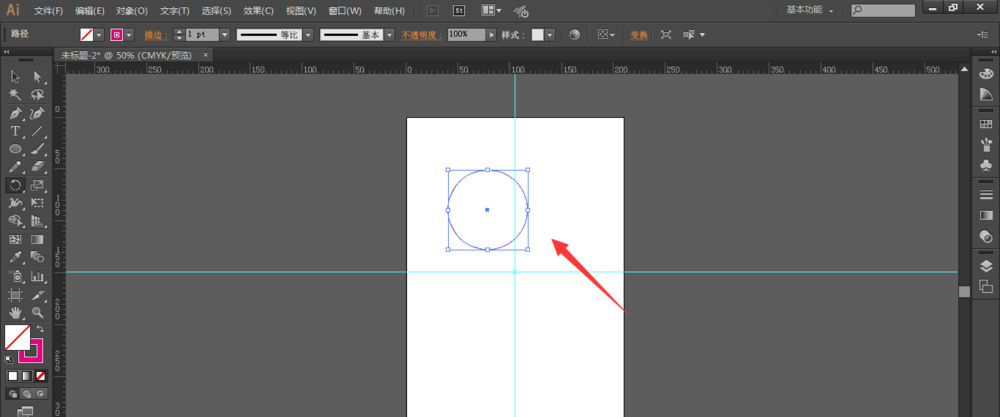The width and height of the screenshot is (1000, 417).
Task: Open the Swatches panel icon
Action: 985,124
